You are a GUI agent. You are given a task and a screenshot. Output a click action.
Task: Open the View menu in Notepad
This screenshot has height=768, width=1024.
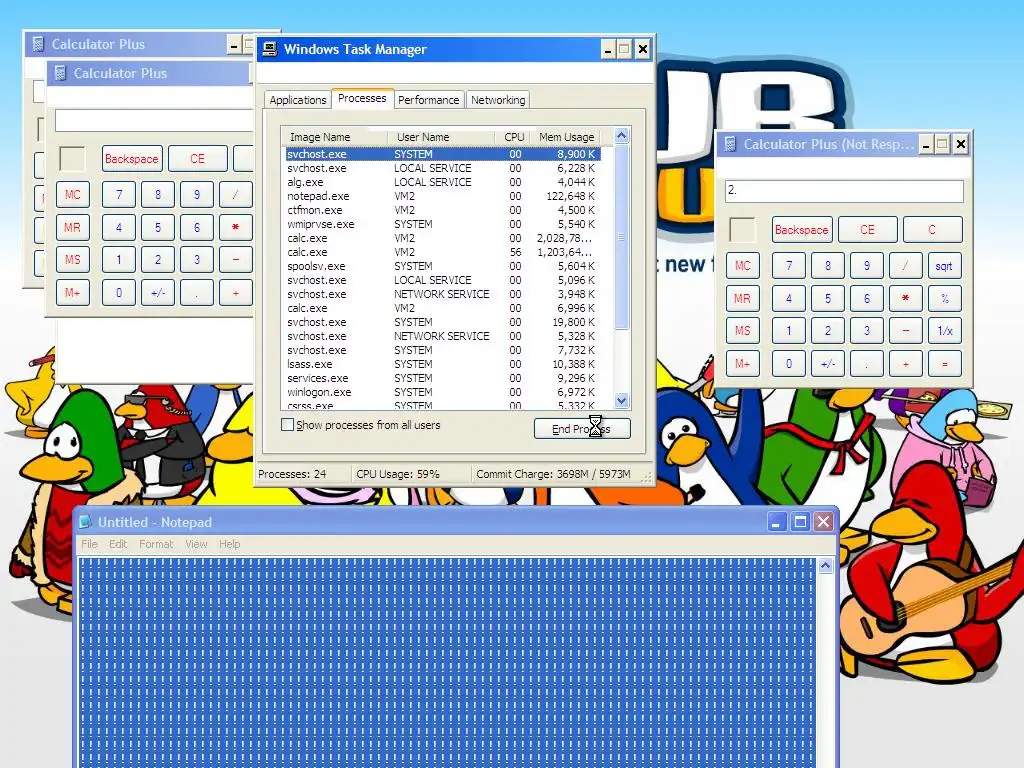coord(196,544)
